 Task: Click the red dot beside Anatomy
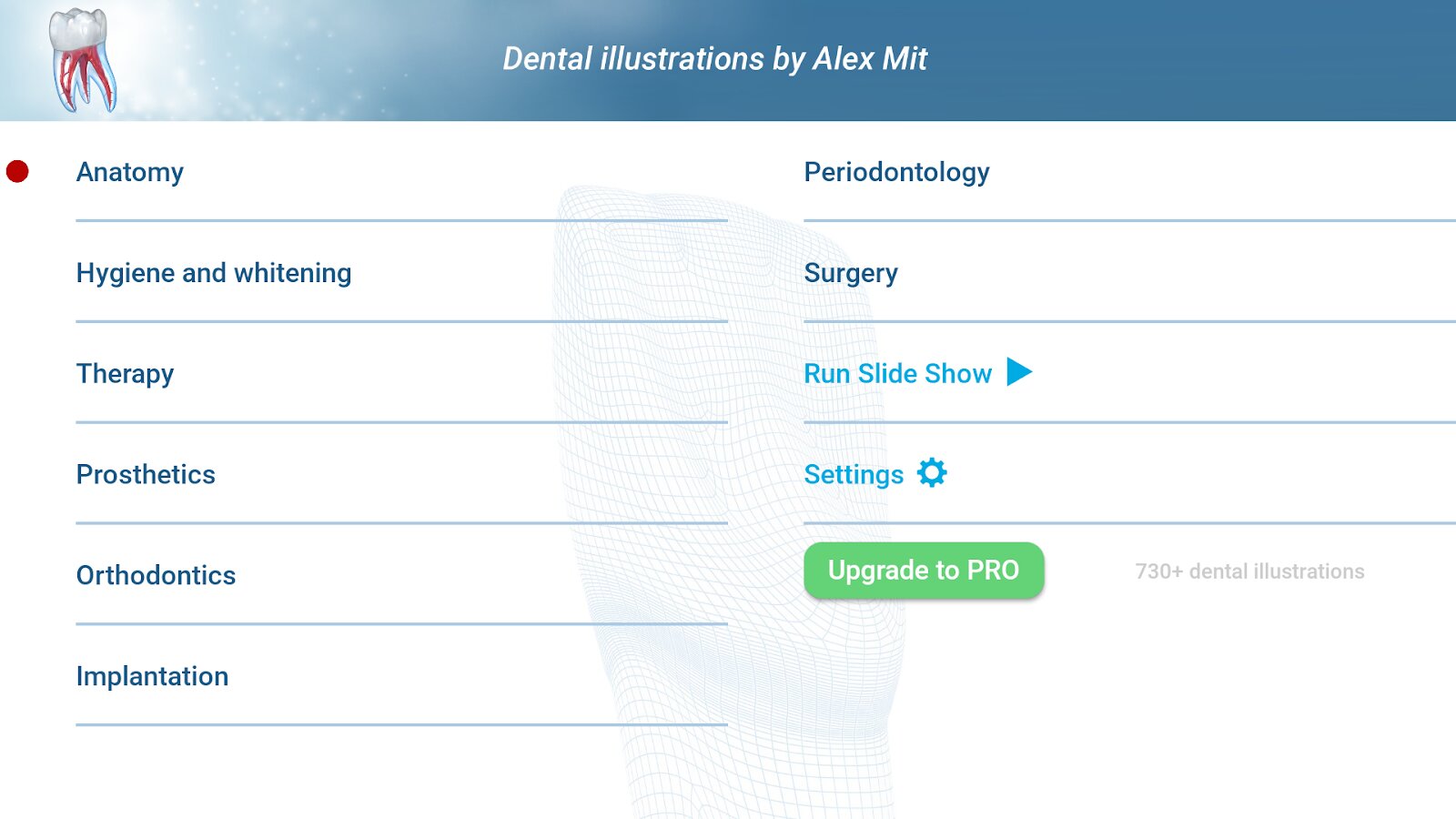point(17,171)
